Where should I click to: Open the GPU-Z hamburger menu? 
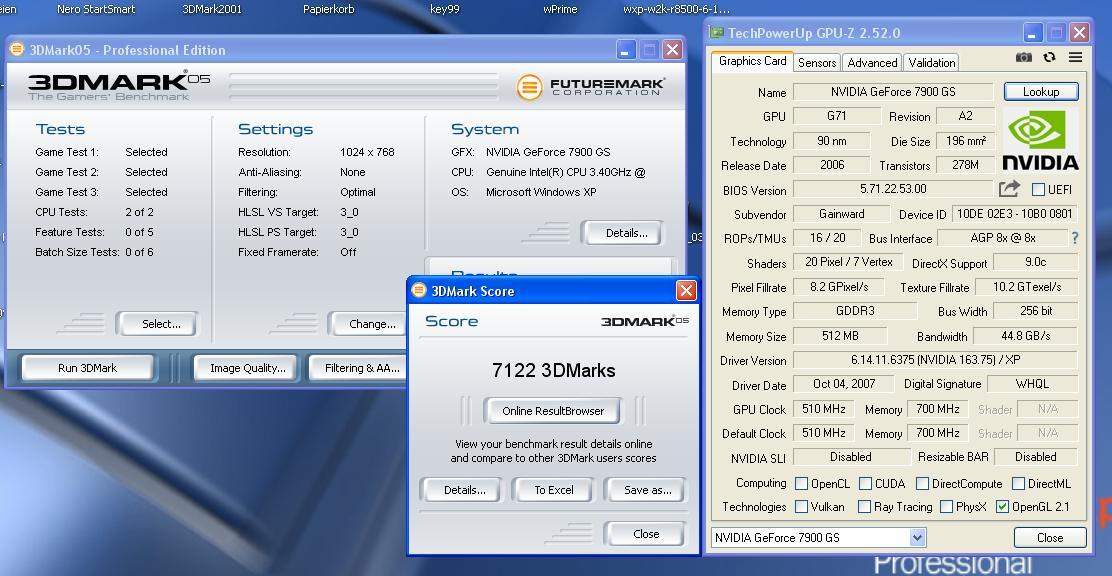click(x=1075, y=58)
